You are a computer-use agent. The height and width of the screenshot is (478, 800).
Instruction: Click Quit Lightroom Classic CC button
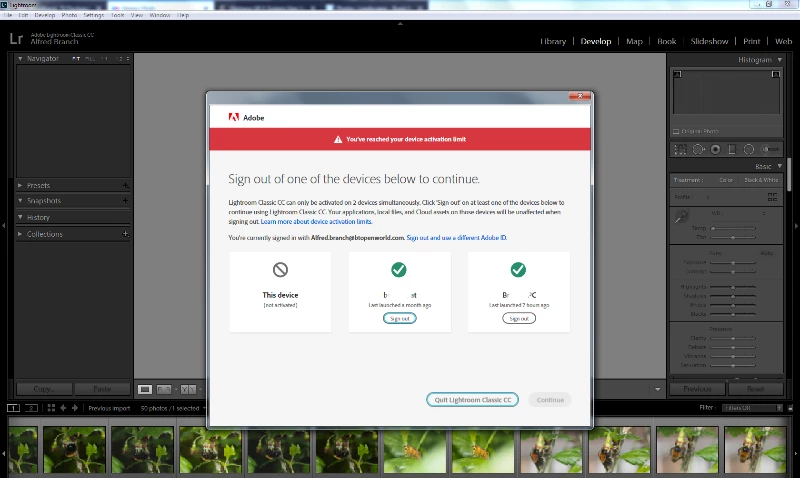pos(472,399)
